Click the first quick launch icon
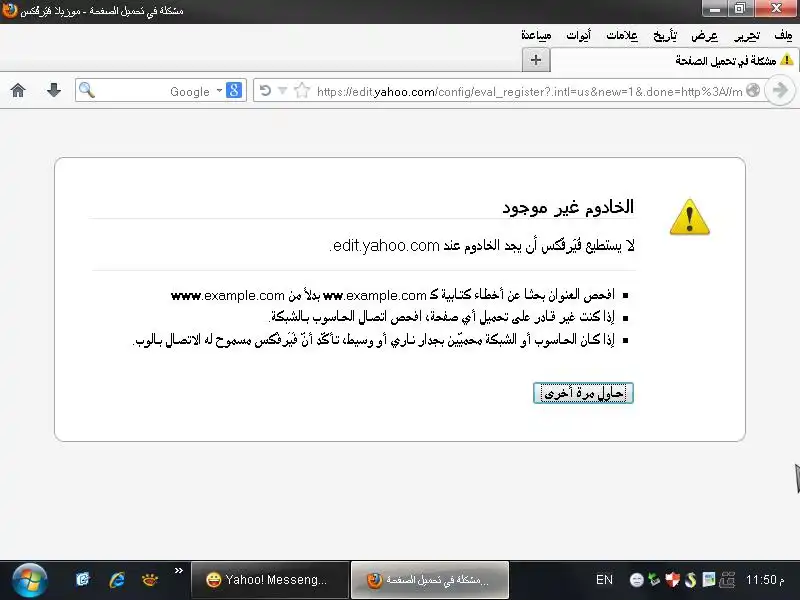The image size is (800, 600). click(83, 580)
